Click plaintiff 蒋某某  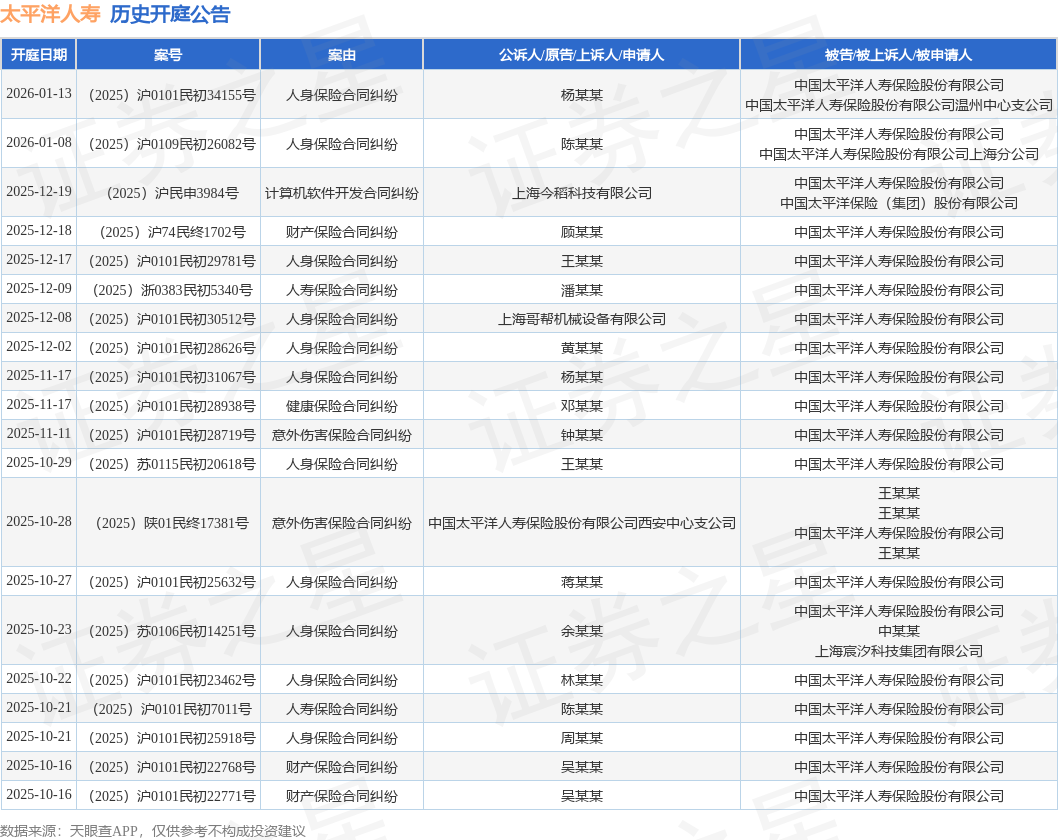click(582, 582)
